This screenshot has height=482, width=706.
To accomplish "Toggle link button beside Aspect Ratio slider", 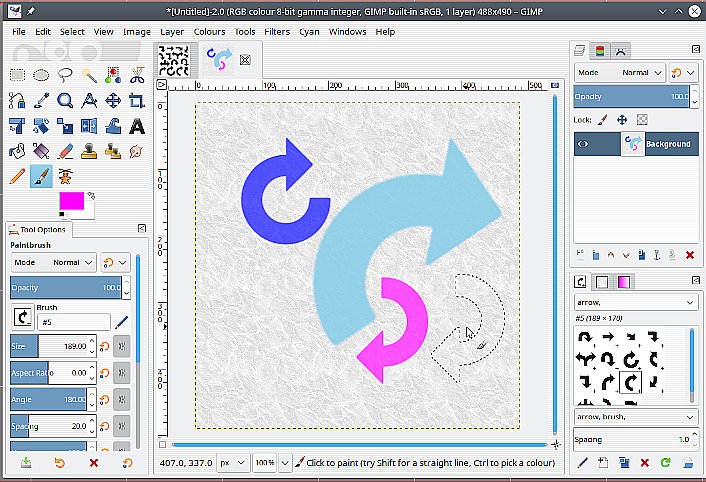I will point(122,373).
